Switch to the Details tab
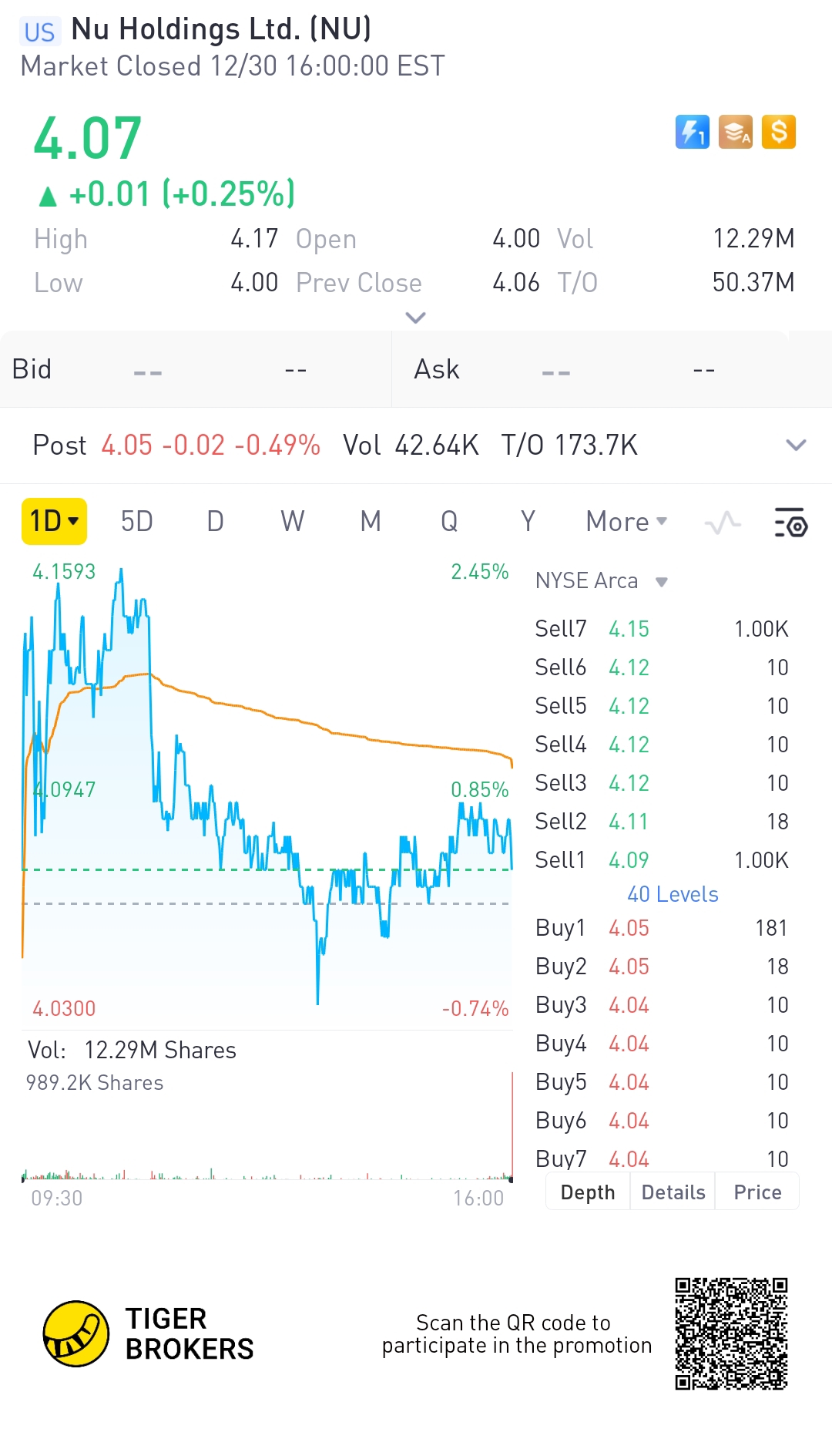This screenshot has width=832, height=1456. pos(673,1192)
